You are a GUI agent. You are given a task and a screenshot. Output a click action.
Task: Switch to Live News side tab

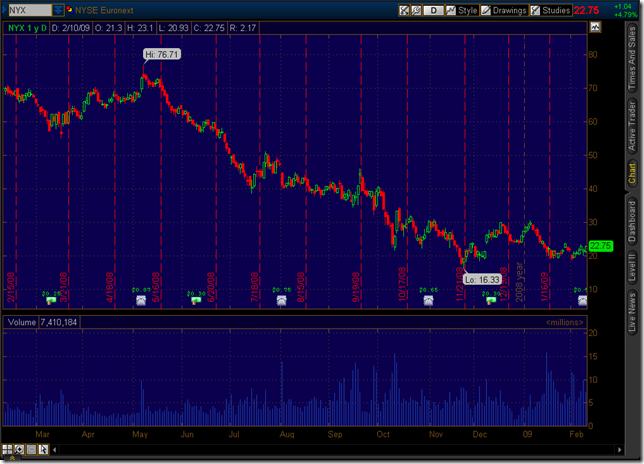[632, 312]
